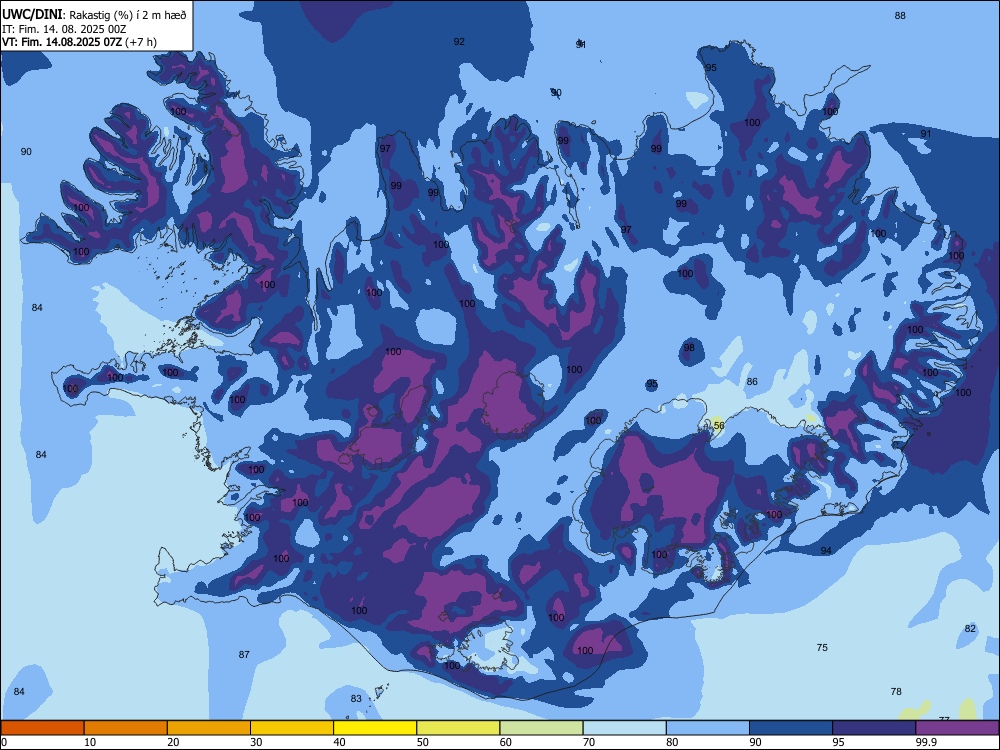1000x750 pixels.
Task: Click the legend tick label '60'
Action: click(506, 742)
